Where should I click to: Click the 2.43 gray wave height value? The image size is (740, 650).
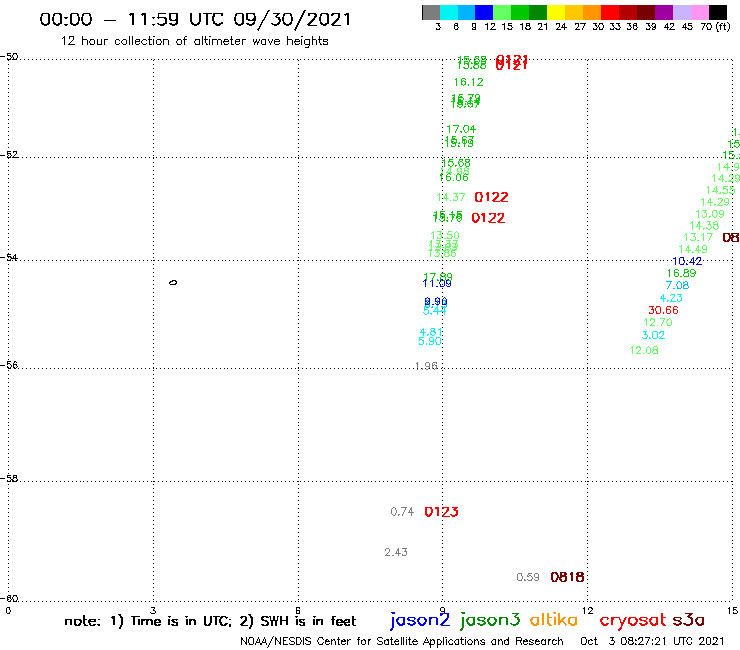(x=396, y=552)
